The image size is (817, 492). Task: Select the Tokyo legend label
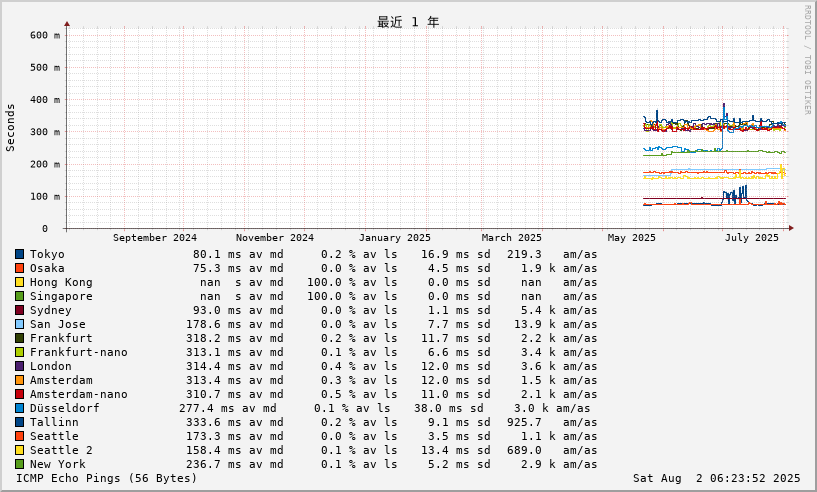47,254
